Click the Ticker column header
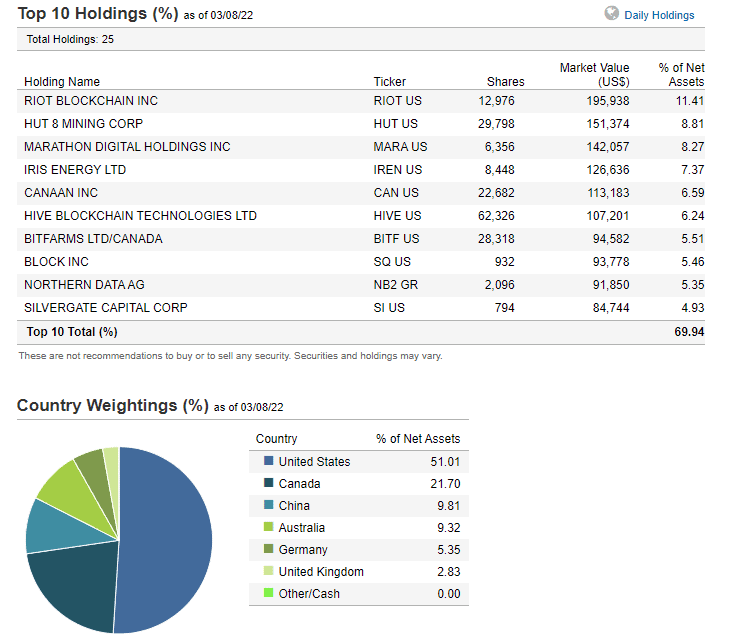 pos(390,82)
